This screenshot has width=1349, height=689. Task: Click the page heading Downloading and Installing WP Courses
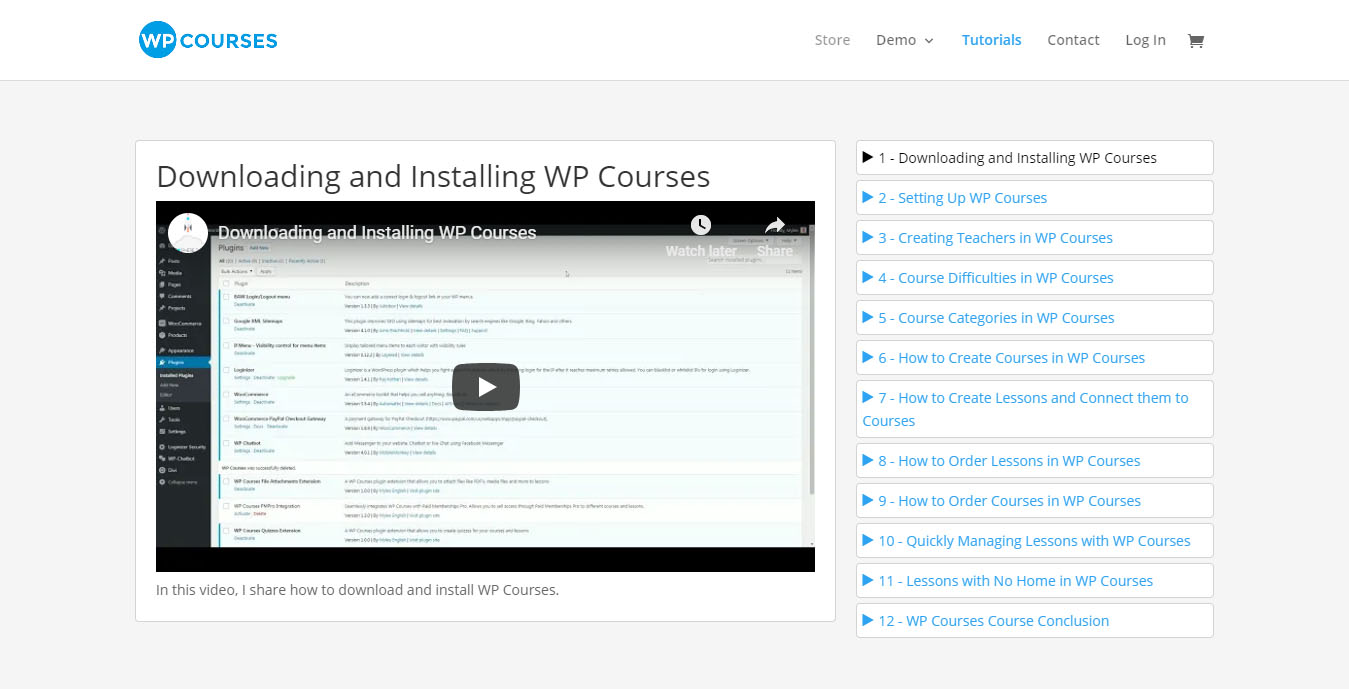point(433,176)
